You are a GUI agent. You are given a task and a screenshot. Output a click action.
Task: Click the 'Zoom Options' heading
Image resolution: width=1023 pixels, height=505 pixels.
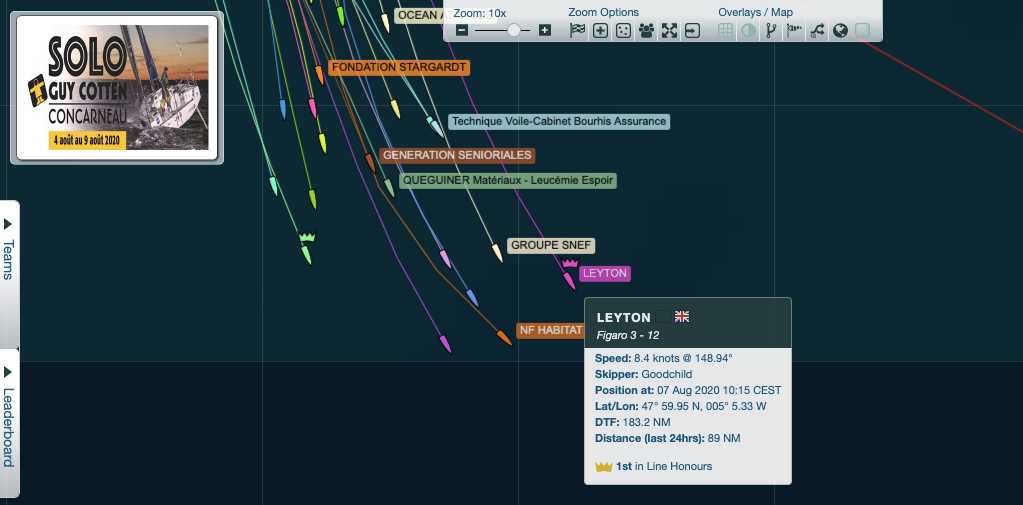[x=603, y=12]
